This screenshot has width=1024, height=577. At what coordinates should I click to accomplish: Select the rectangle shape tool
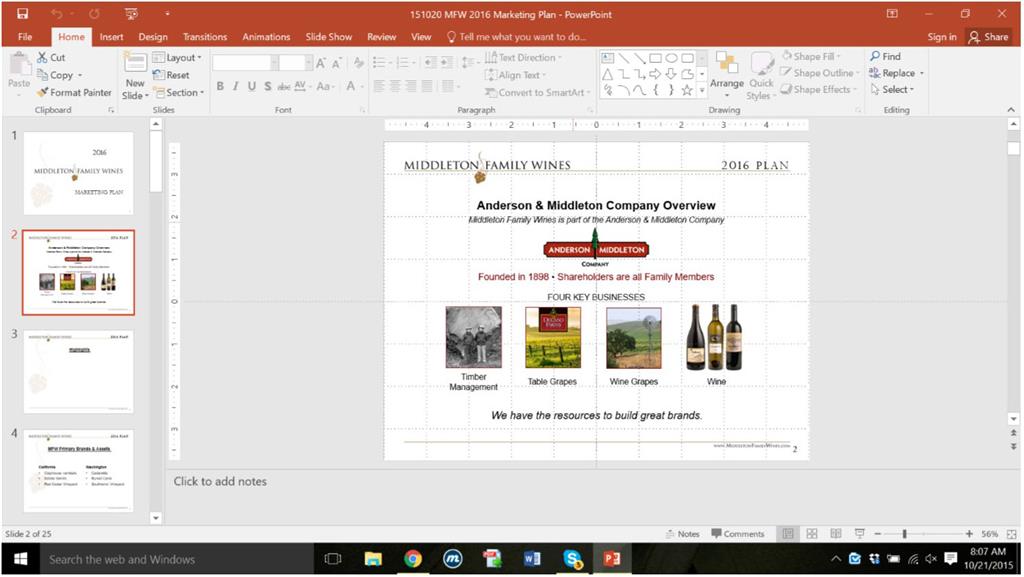pos(656,58)
